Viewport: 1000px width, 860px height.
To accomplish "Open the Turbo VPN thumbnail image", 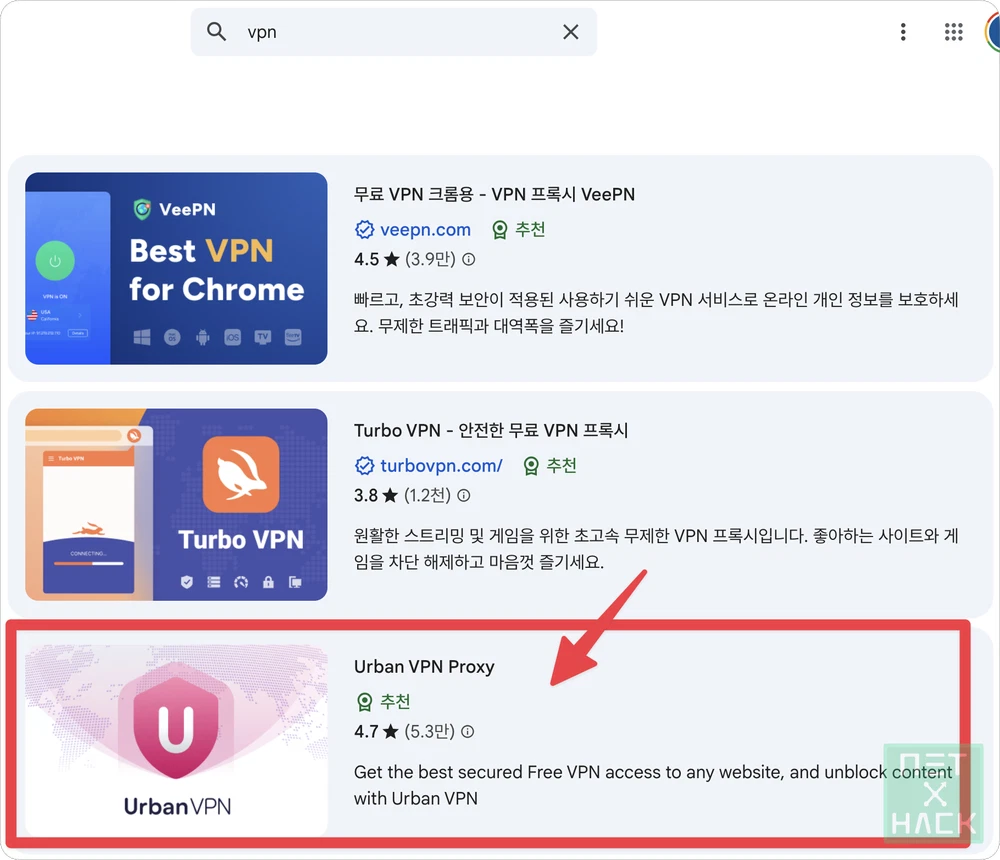I will pos(176,505).
